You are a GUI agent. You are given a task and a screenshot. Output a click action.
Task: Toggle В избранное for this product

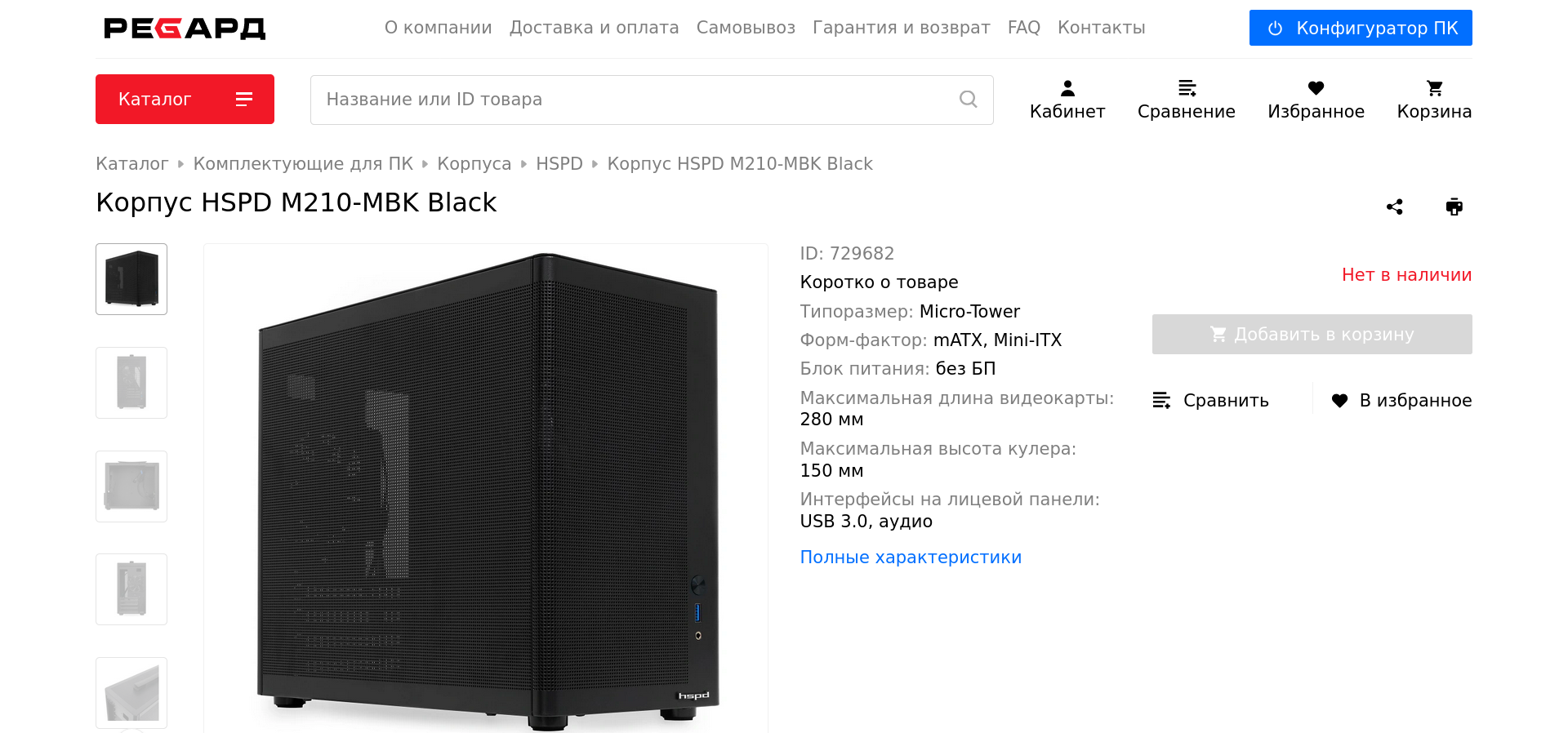(1401, 400)
